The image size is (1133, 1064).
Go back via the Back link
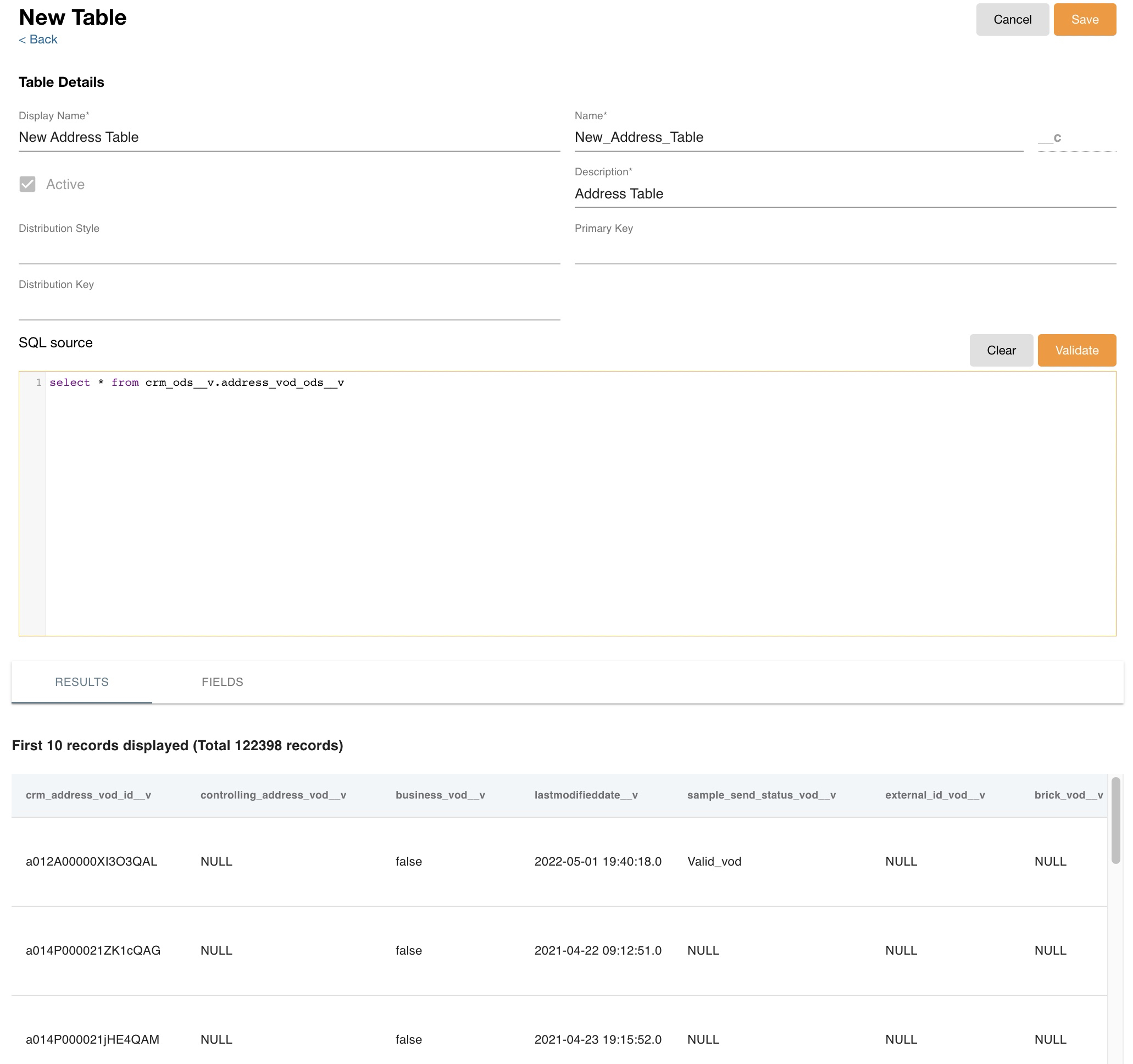38,40
